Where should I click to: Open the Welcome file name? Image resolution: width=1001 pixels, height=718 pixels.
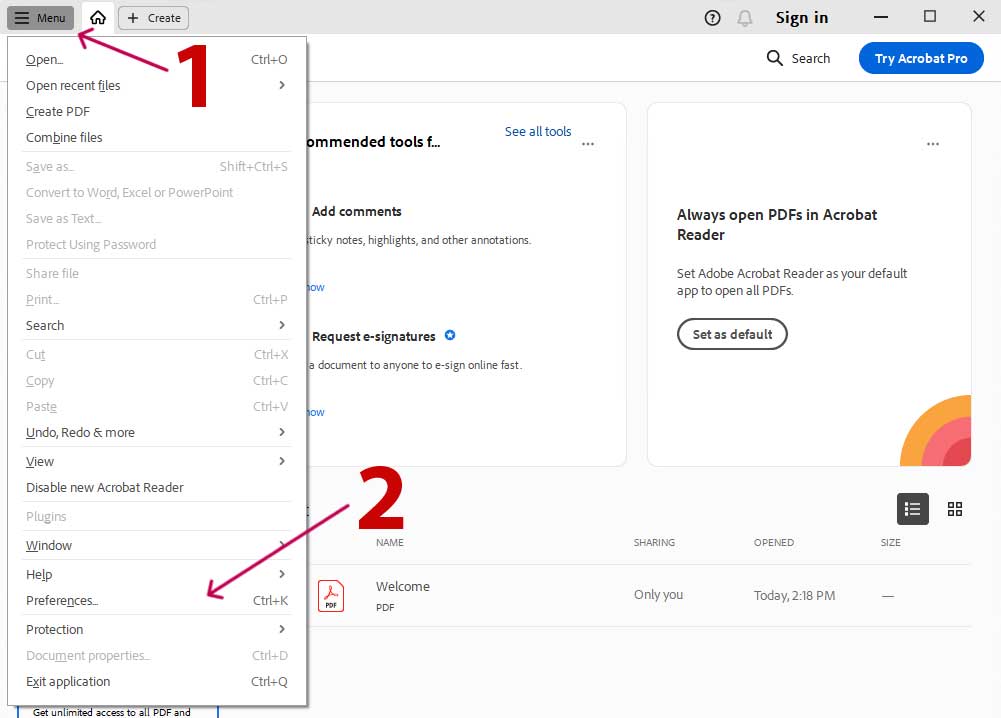coord(402,586)
